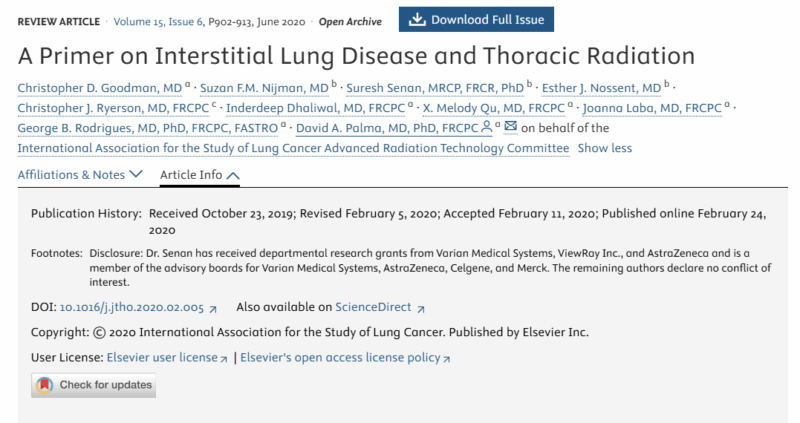Screen dimensions: 800x423
Task: Click the external-link arrow beside the DOI
Action: tap(213, 309)
